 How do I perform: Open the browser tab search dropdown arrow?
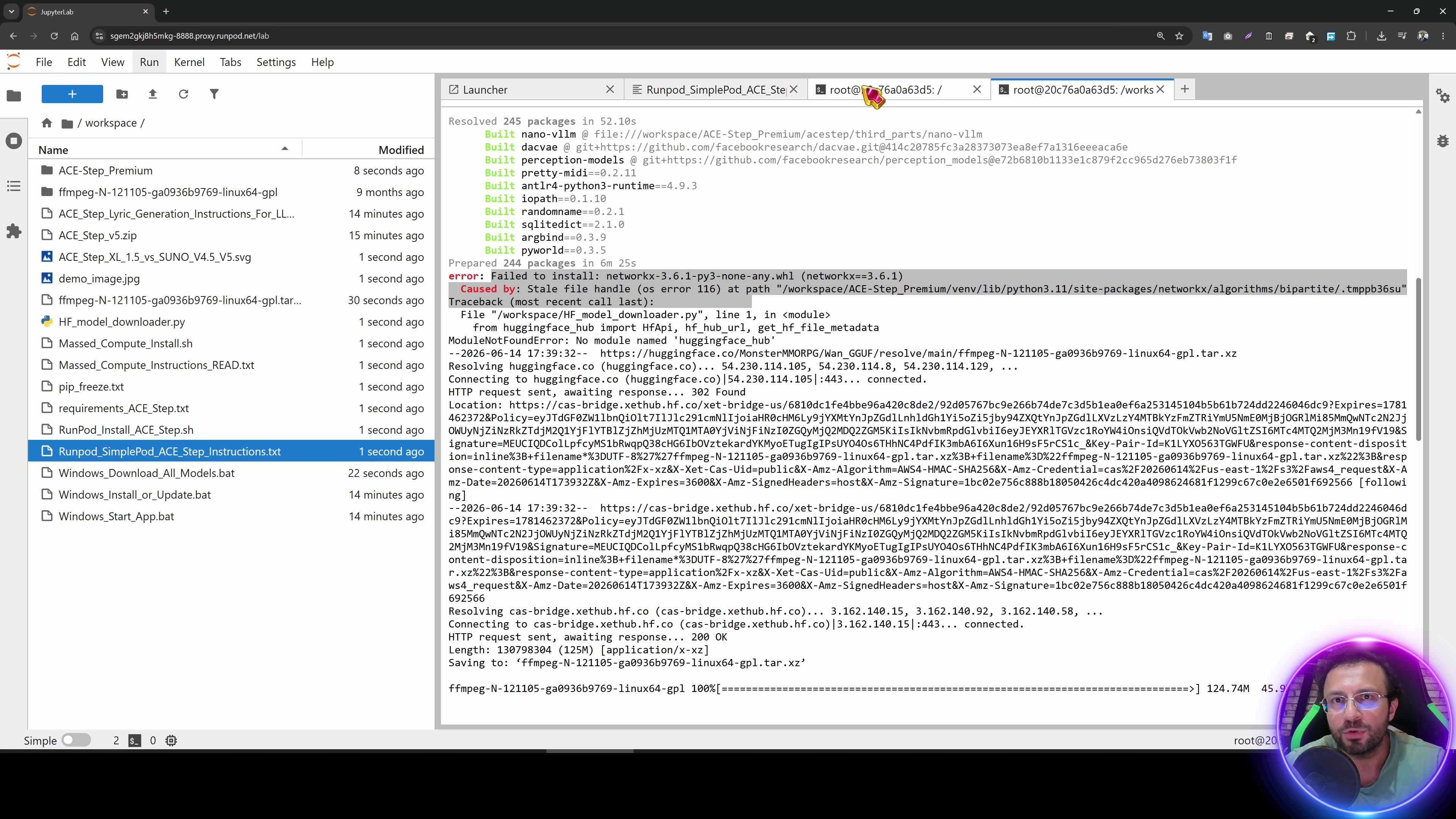pos(11,11)
